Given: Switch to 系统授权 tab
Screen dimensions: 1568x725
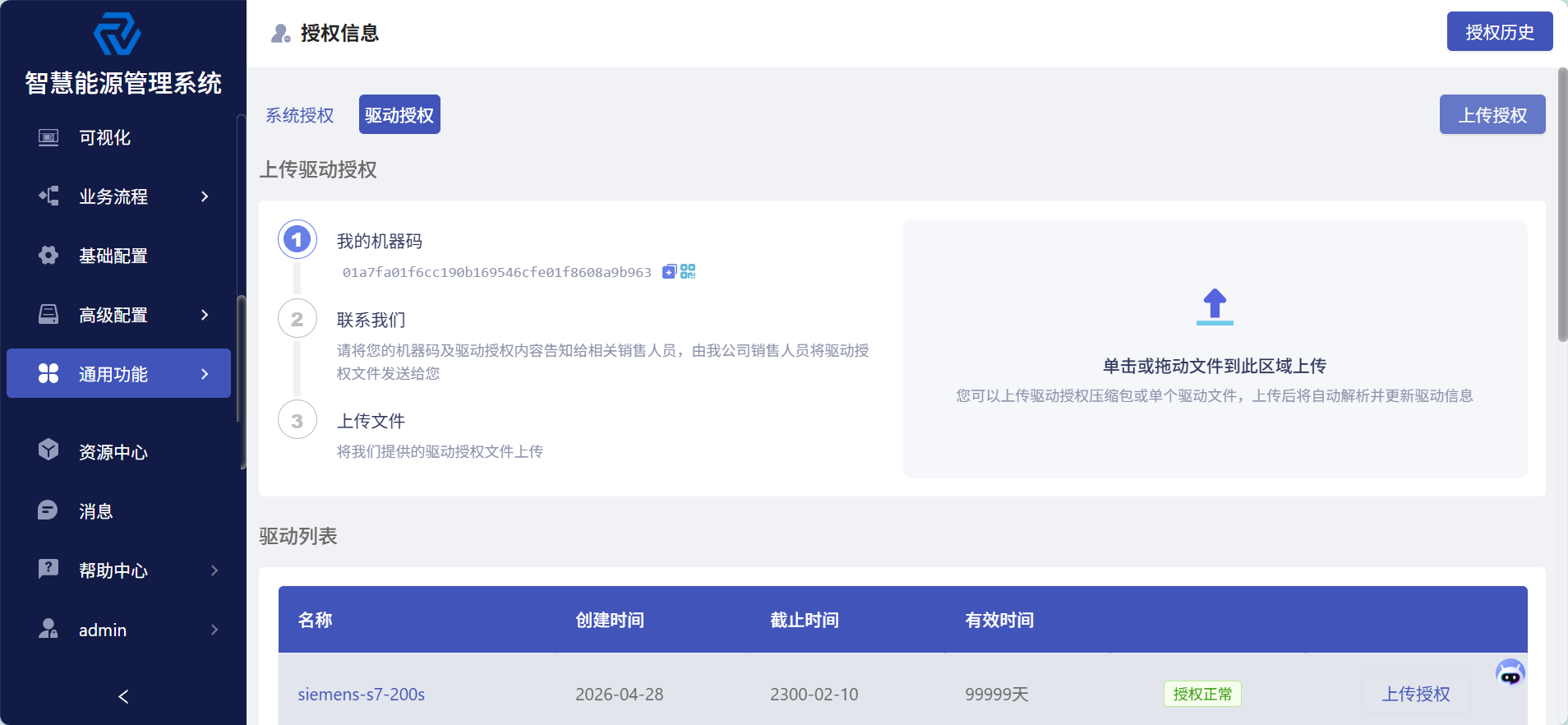Looking at the screenshot, I should coord(300,115).
